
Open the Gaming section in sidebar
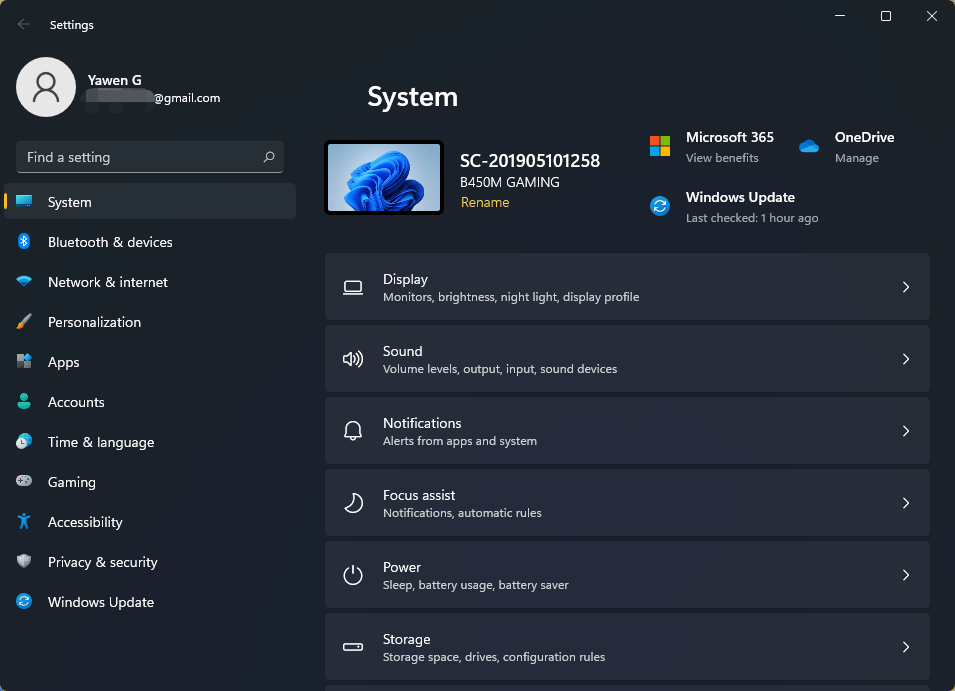pyautogui.click(x=71, y=482)
